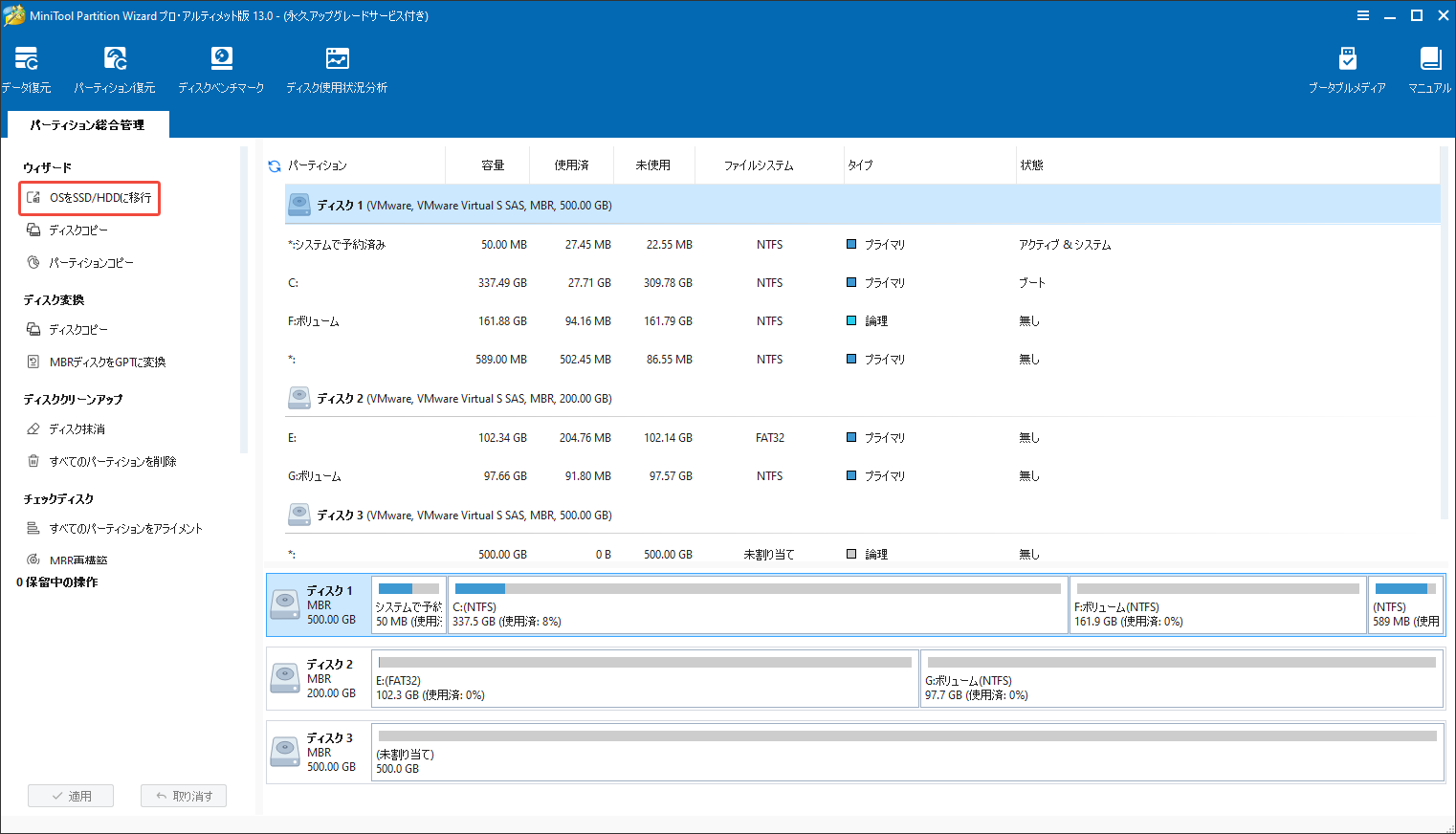The image size is (1456, 834).
Task: Switch to the パーティション総合管理 tab
Action: [88, 124]
